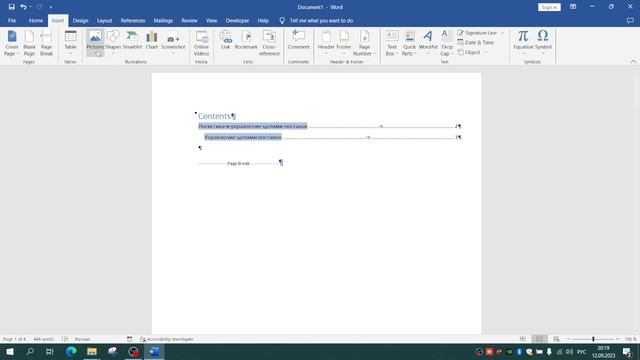Click the Tell me what you want to do box
The height and width of the screenshot is (360, 640).
[x=316, y=20]
